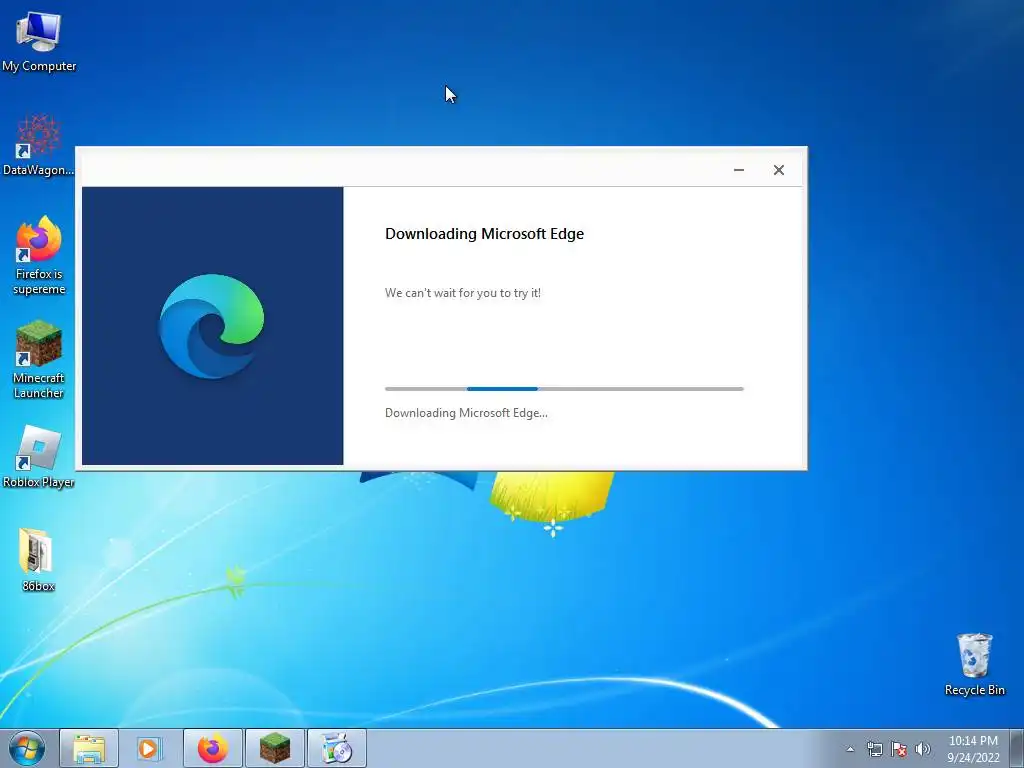Select the 86box folder on desktop
Viewport: 1024px width, 768px height.
pos(37,560)
